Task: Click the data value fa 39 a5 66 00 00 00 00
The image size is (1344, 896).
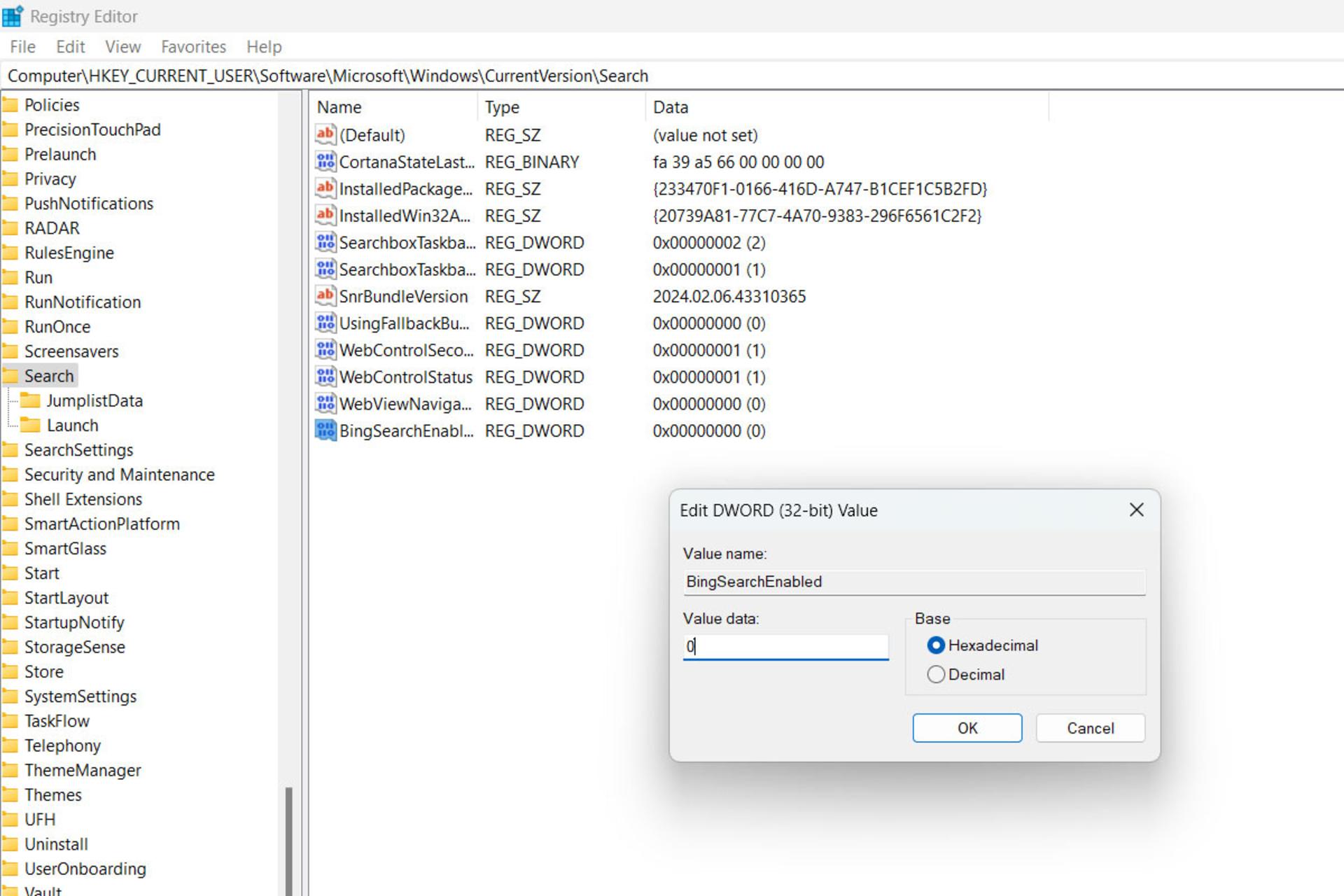Action: (x=738, y=162)
